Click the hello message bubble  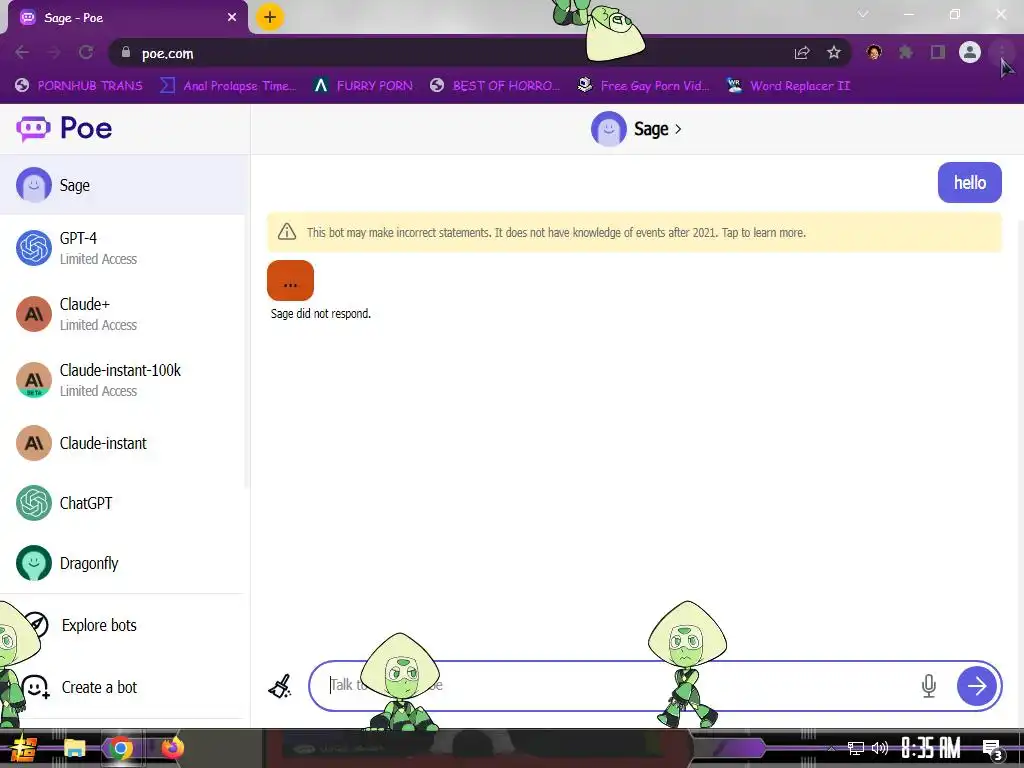click(970, 183)
